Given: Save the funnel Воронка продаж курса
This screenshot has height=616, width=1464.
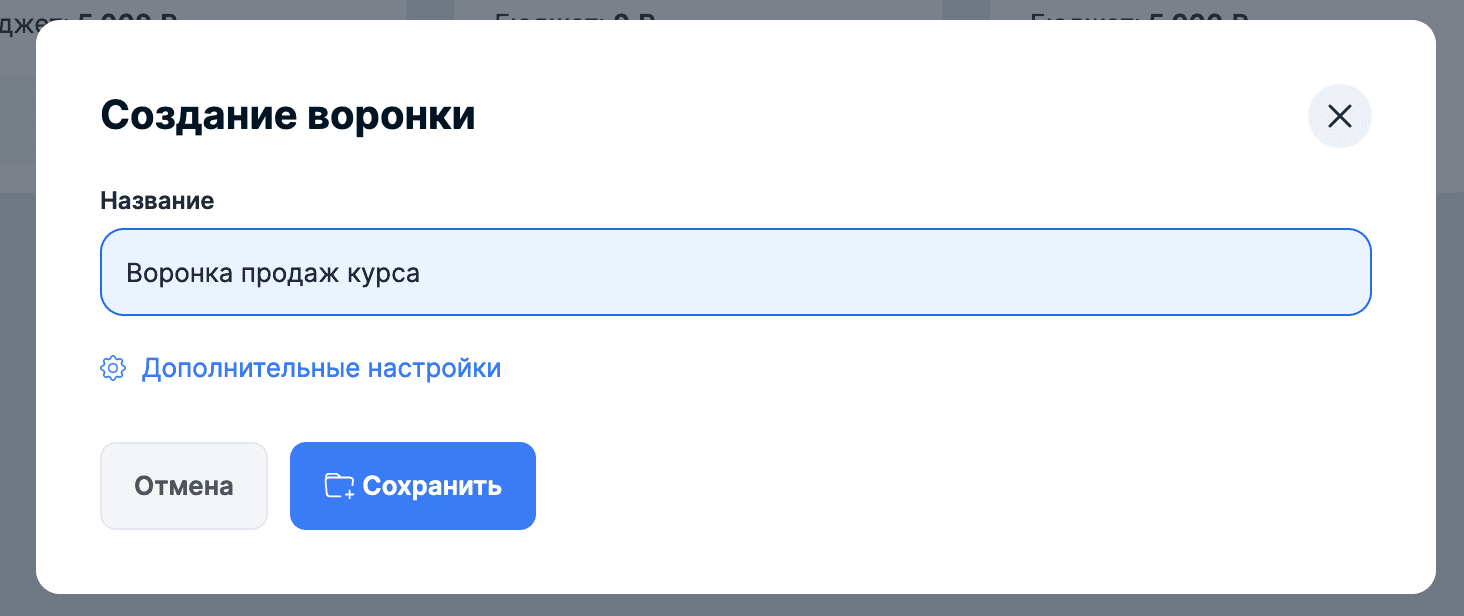Looking at the screenshot, I should coord(413,486).
